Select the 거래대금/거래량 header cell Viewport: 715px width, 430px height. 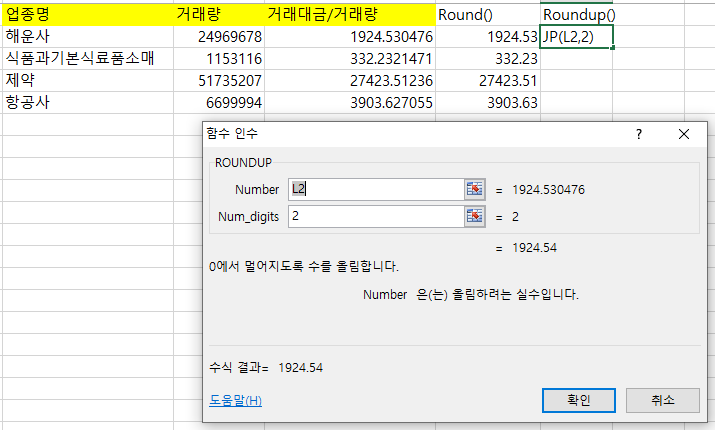point(350,15)
